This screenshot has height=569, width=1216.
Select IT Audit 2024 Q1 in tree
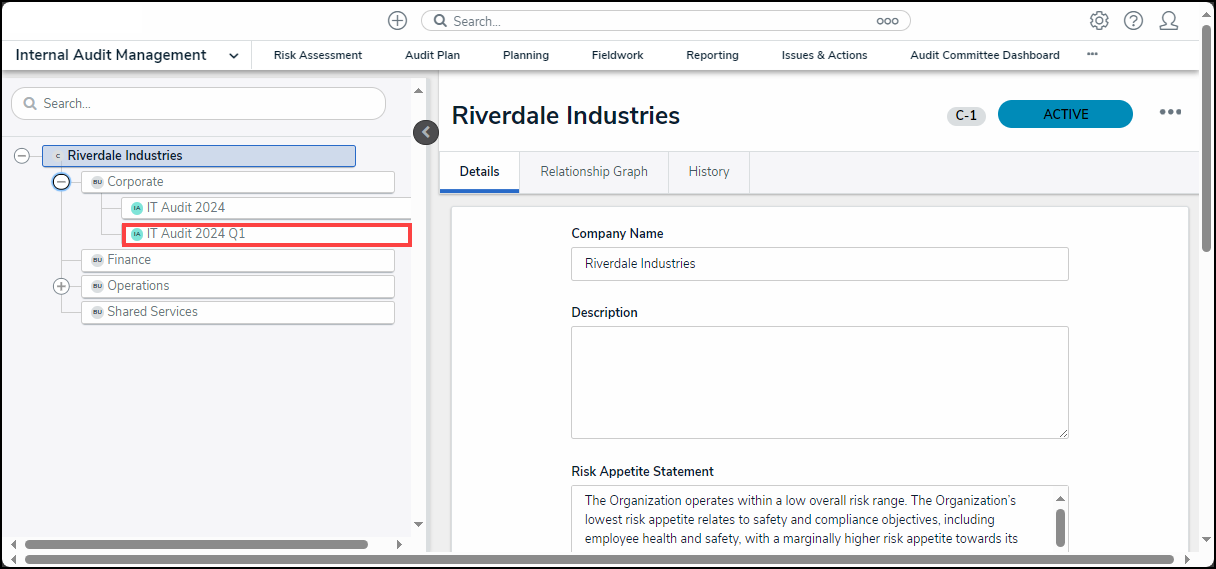[196, 234]
